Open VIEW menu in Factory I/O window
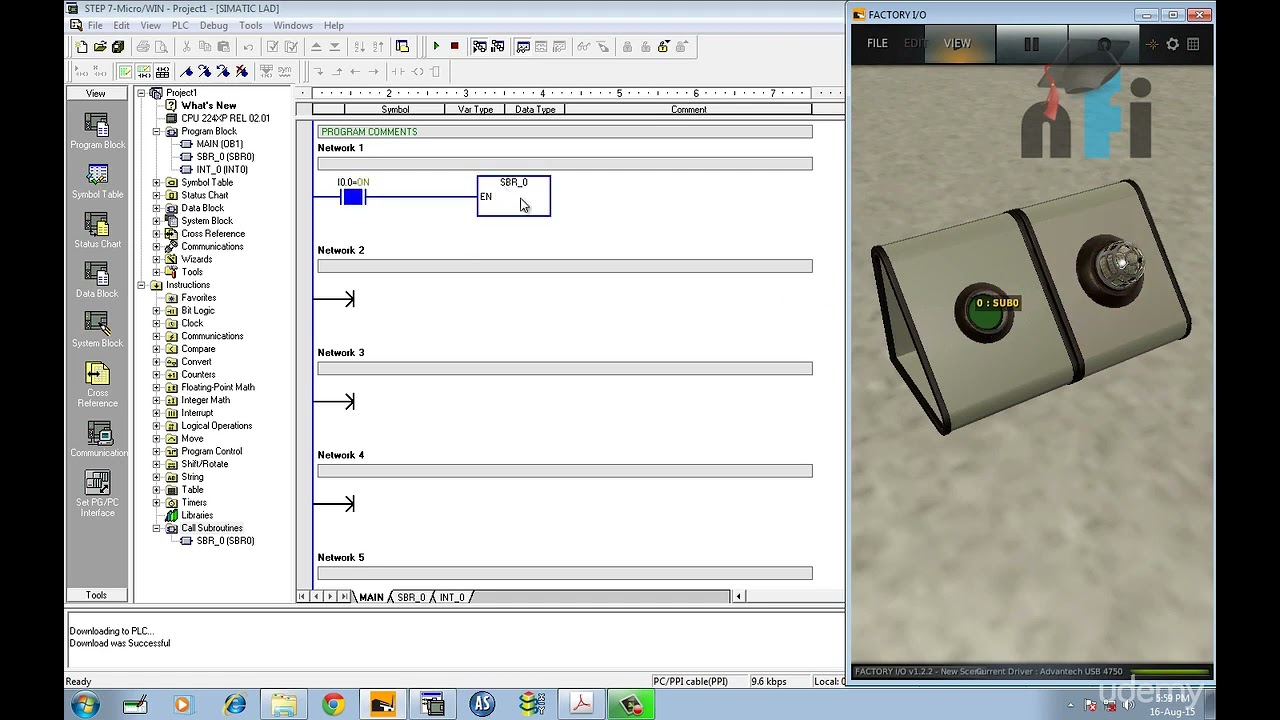The width and height of the screenshot is (1280, 720). tap(957, 43)
